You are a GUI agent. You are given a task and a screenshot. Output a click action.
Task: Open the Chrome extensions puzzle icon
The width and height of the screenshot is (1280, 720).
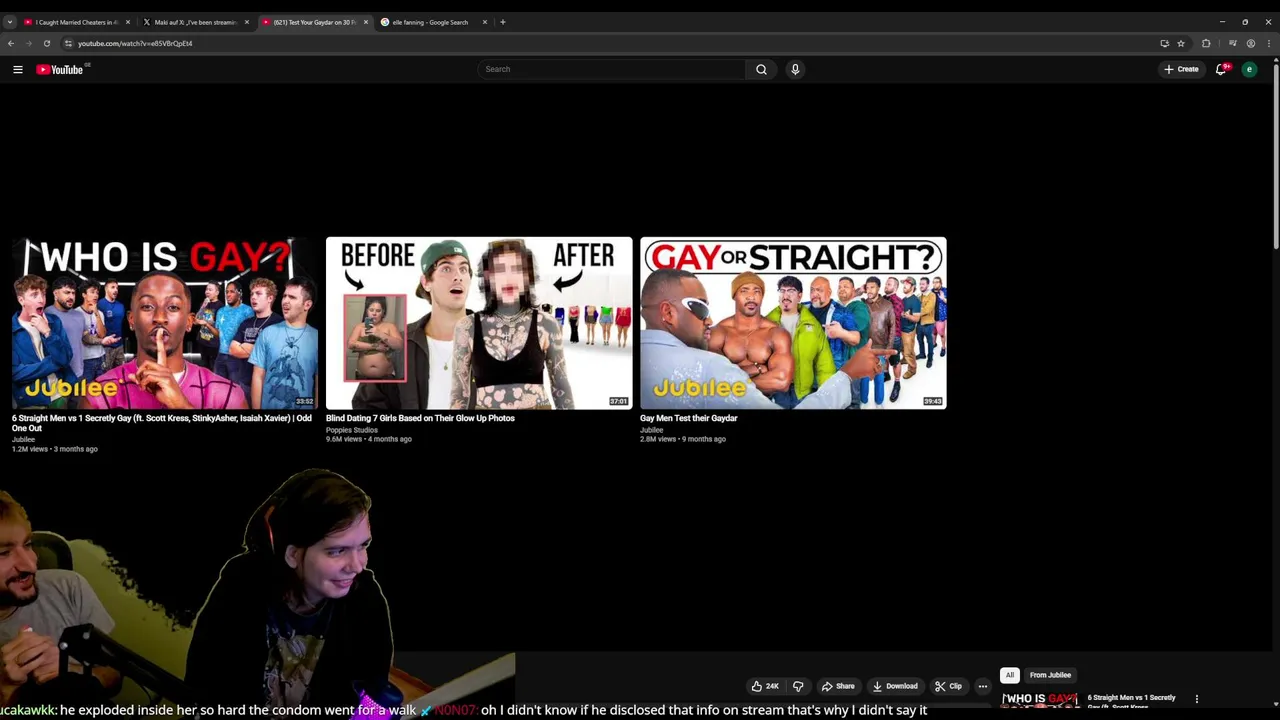tap(1206, 43)
